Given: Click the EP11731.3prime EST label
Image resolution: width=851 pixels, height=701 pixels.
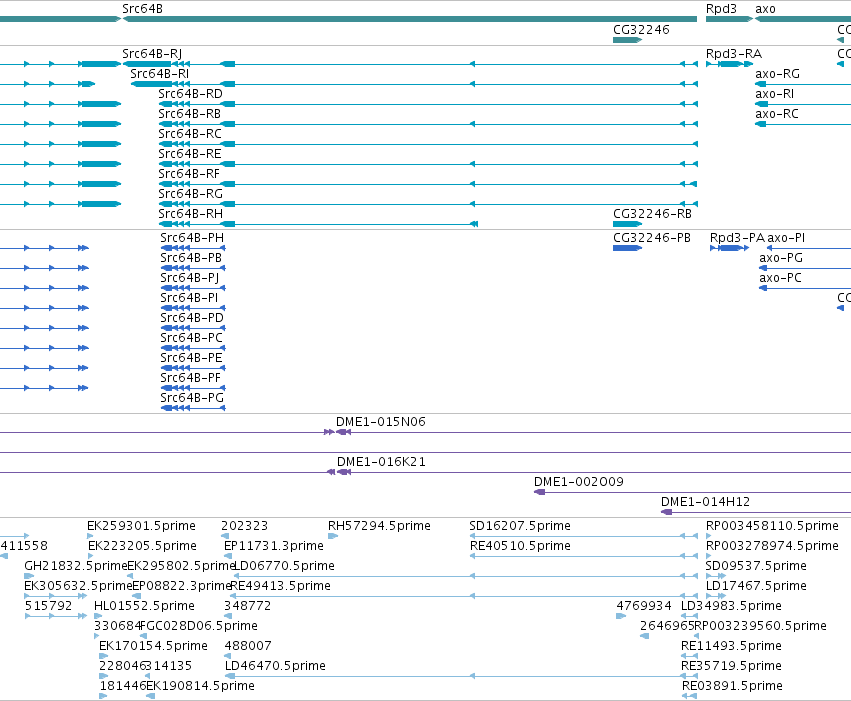Looking at the screenshot, I should coord(274,546).
